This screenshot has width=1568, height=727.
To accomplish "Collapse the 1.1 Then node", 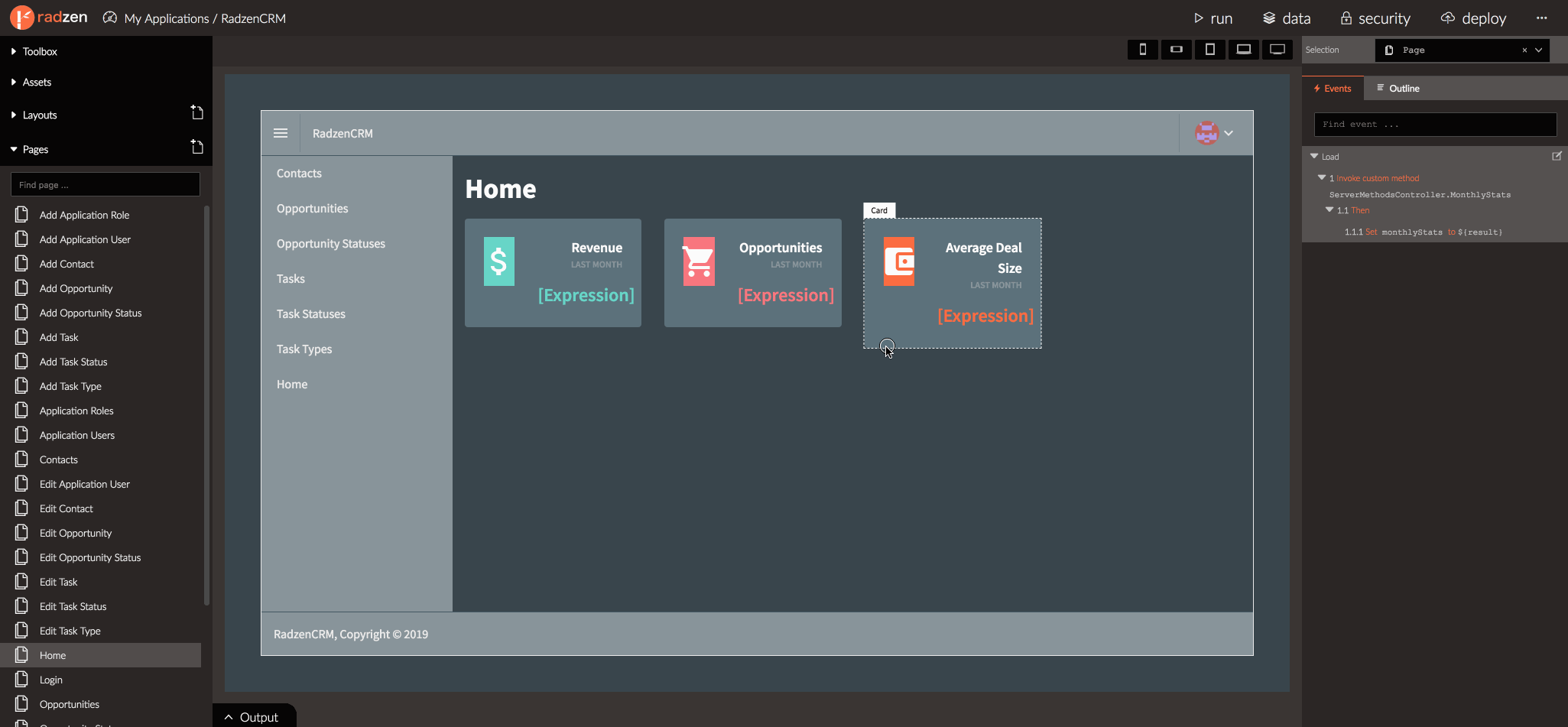I will click(1329, 209).
